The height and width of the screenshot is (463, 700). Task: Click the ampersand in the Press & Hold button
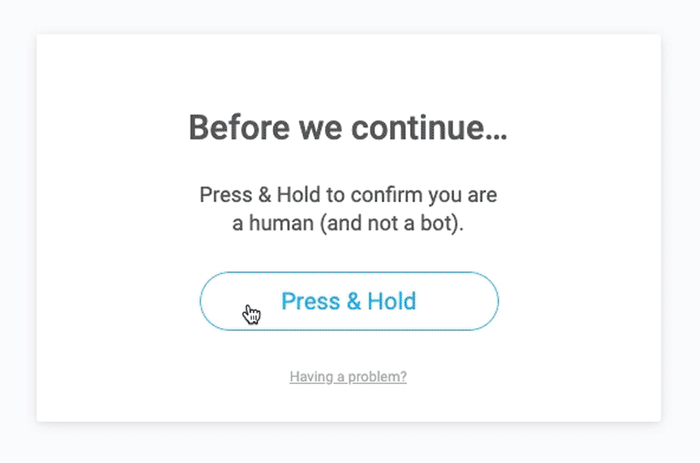click(x=354, y=301)
